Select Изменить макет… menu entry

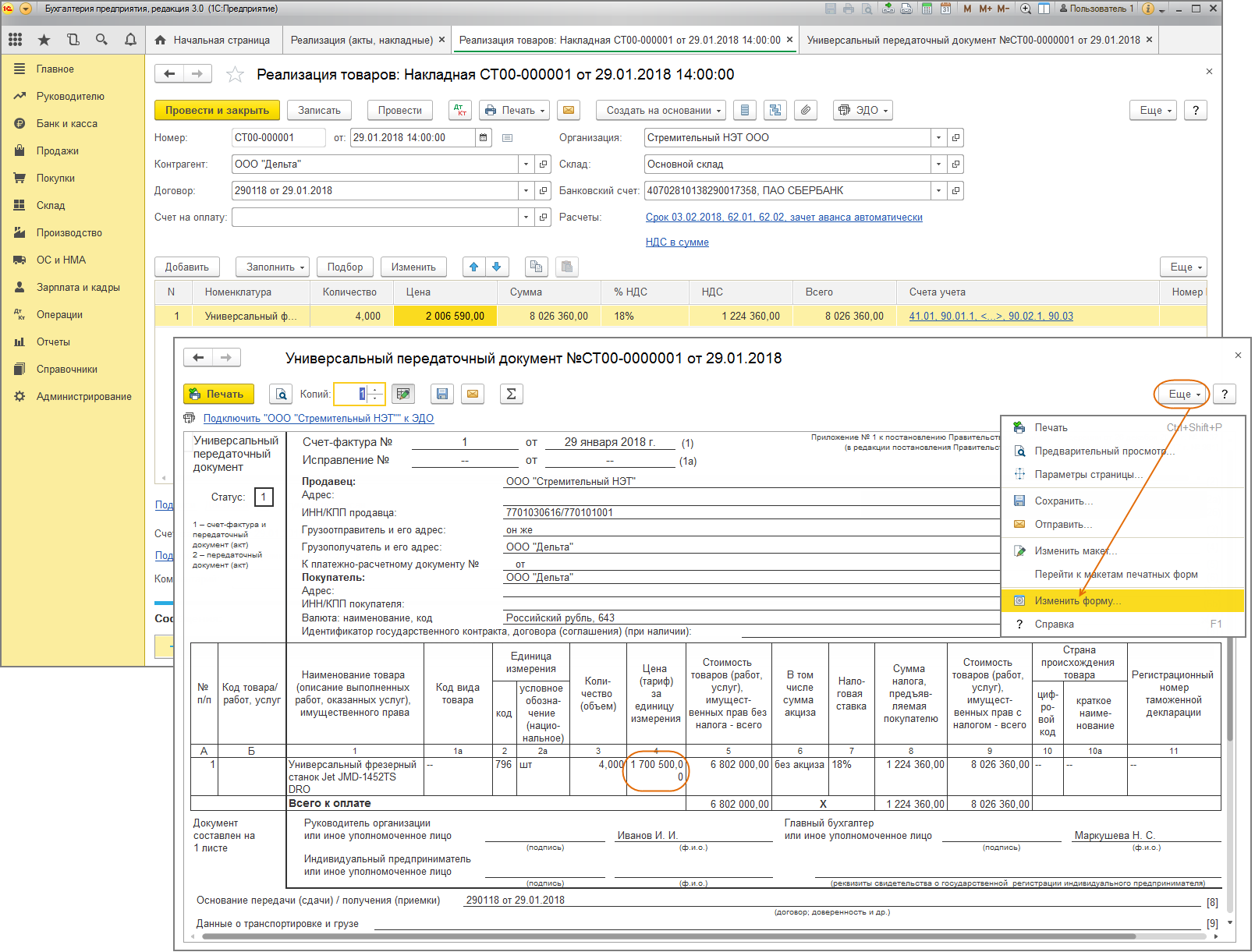coord(1122,551)
